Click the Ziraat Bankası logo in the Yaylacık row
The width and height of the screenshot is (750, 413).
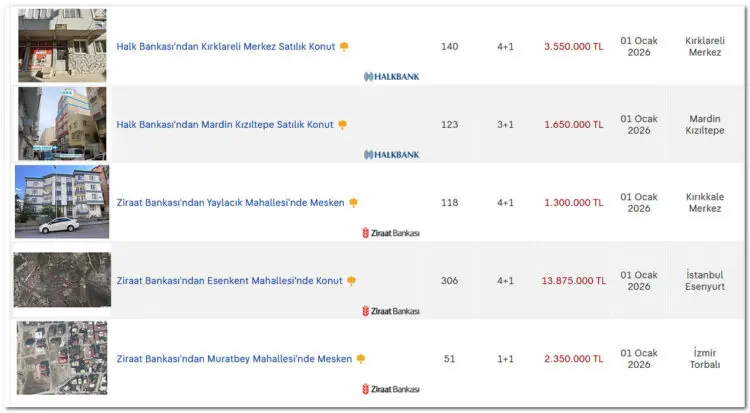coord(391,233)
